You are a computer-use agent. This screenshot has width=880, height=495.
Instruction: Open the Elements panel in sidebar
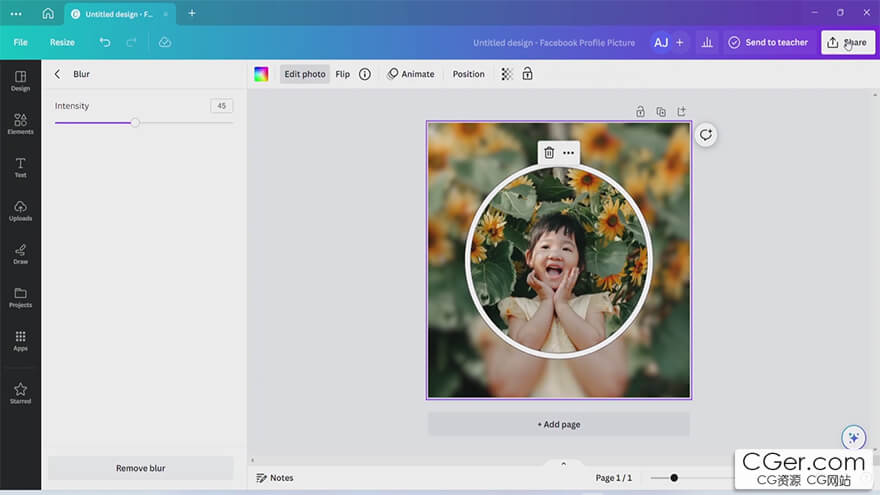tap(20, 123)
